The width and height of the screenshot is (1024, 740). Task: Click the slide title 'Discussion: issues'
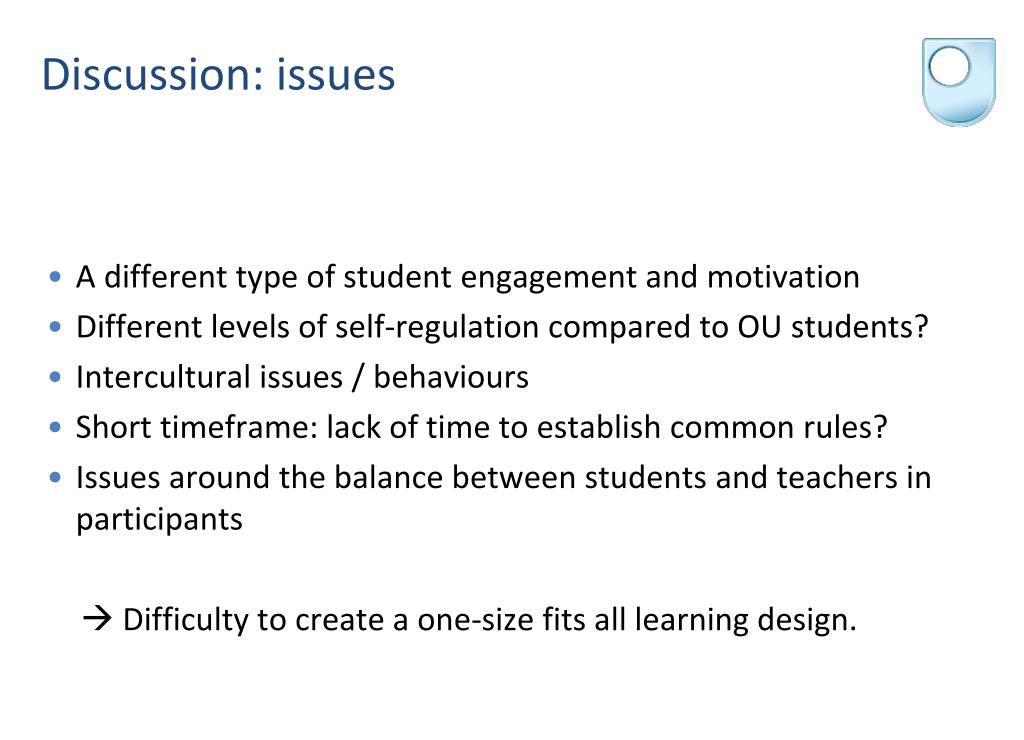click(x=219, y=74)
